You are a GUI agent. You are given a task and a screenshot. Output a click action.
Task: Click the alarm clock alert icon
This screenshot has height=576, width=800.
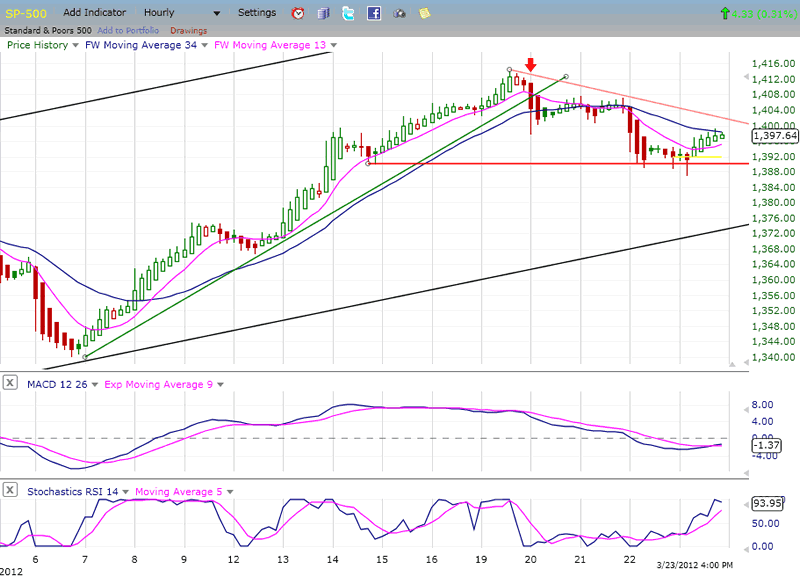298,14
